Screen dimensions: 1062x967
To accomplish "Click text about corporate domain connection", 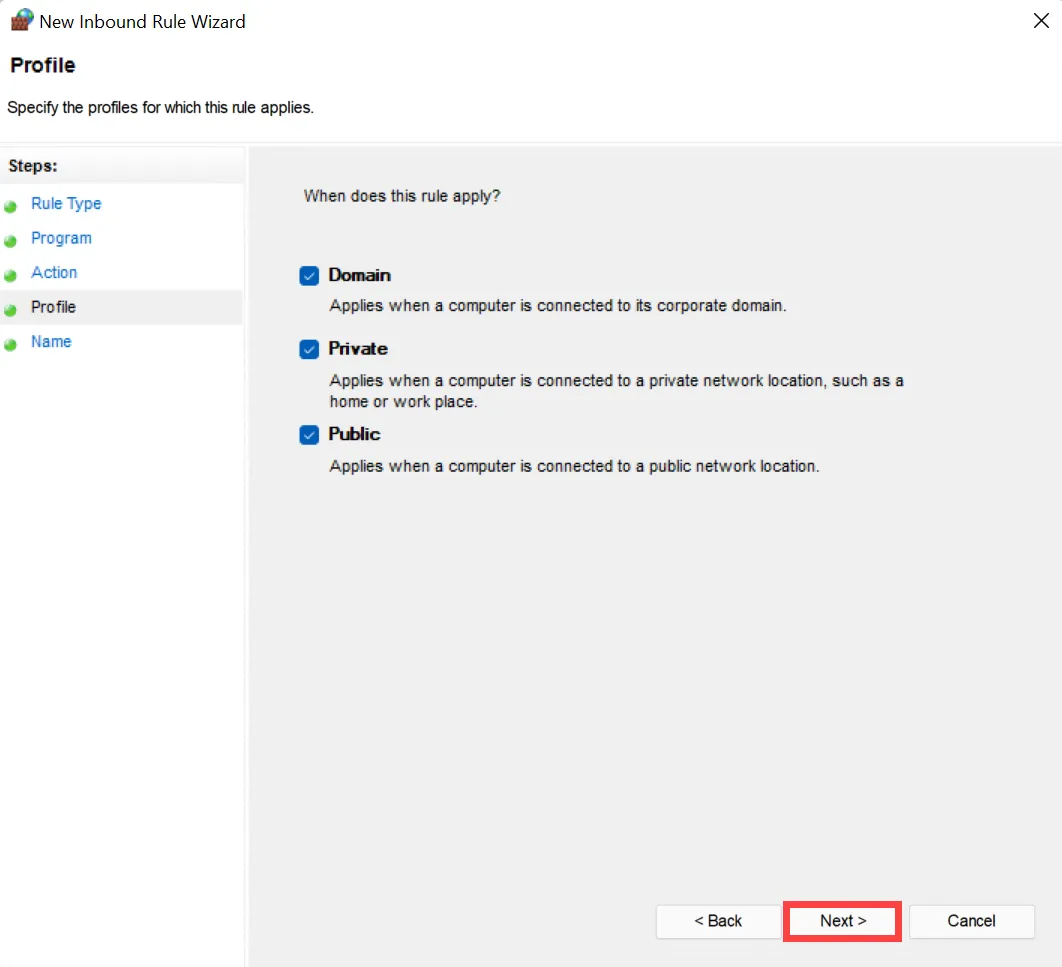I will pyautogui.click(x=557, y=306).
